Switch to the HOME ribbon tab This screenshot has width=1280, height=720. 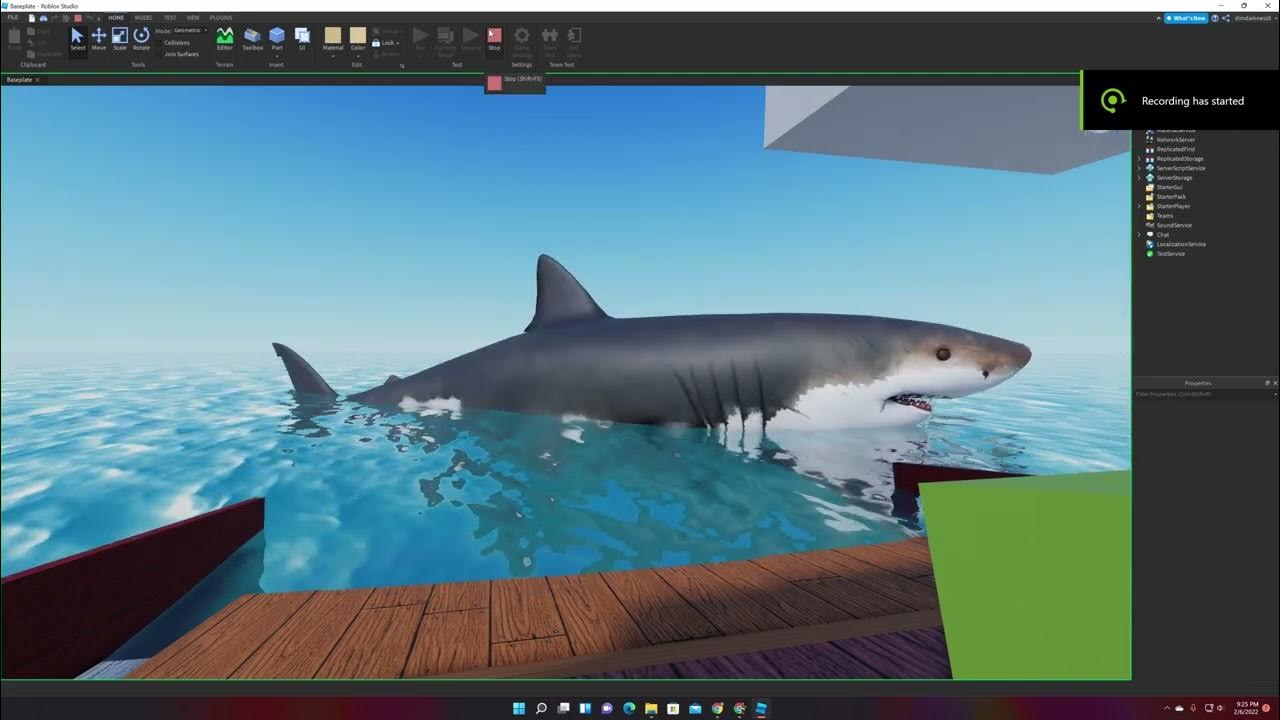click(x=116, y=18)
